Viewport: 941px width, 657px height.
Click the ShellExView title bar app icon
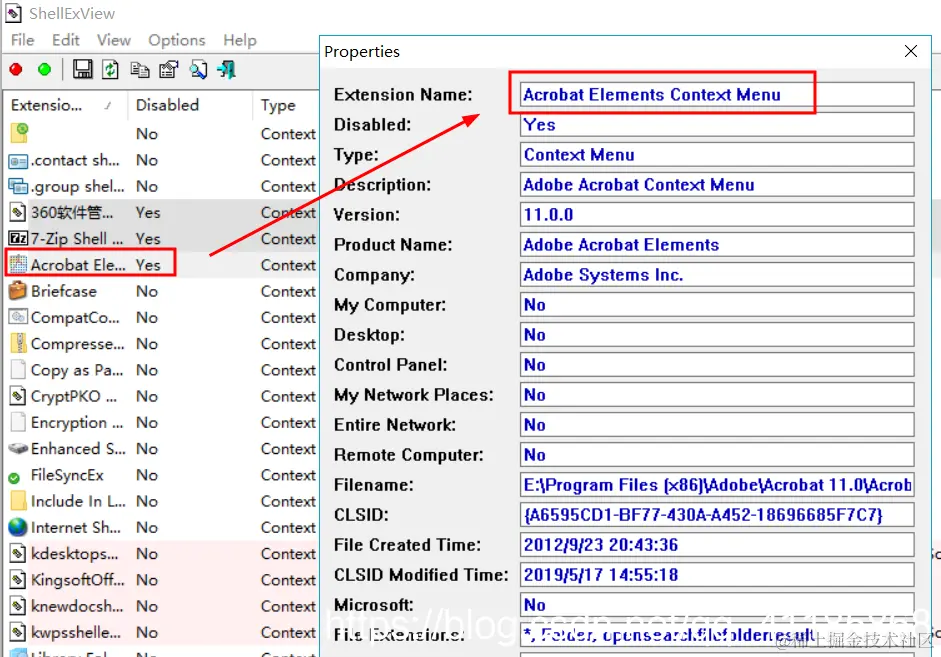[x=13, y=13]
